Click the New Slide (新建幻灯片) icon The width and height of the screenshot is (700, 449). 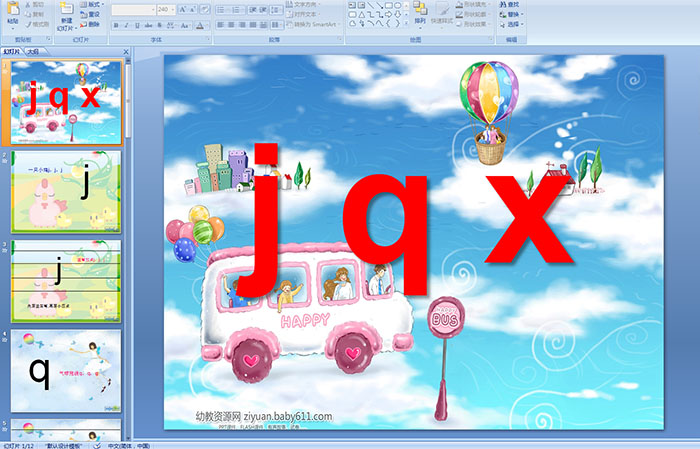point(66,8)
